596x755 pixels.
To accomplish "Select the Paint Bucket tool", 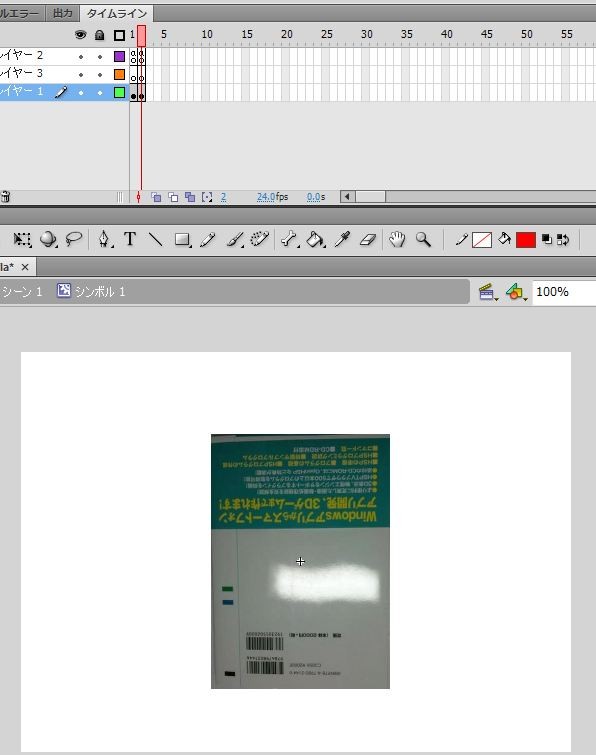I will [x=315, y=239].
